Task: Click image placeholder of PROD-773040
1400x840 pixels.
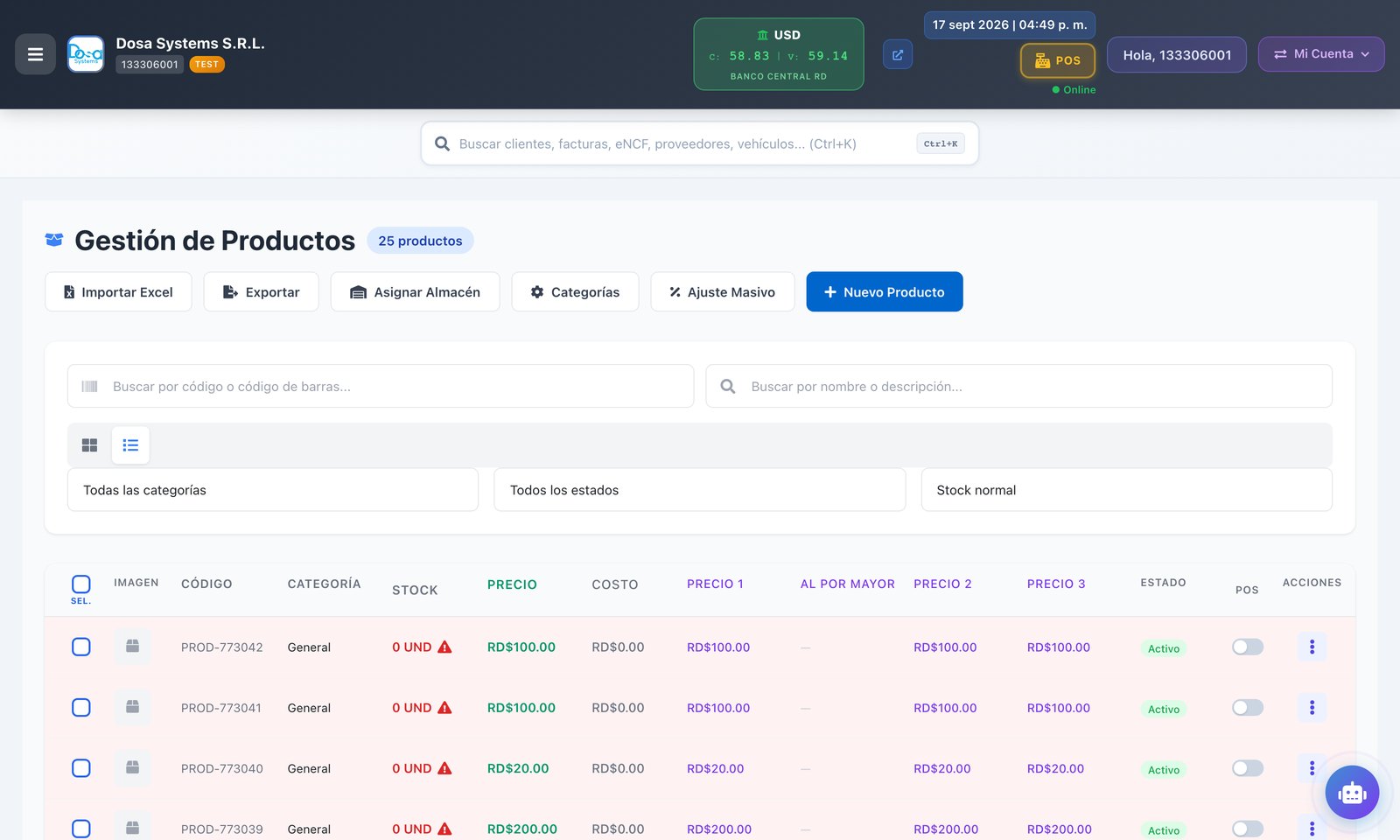Action: [x=132, y=767]
